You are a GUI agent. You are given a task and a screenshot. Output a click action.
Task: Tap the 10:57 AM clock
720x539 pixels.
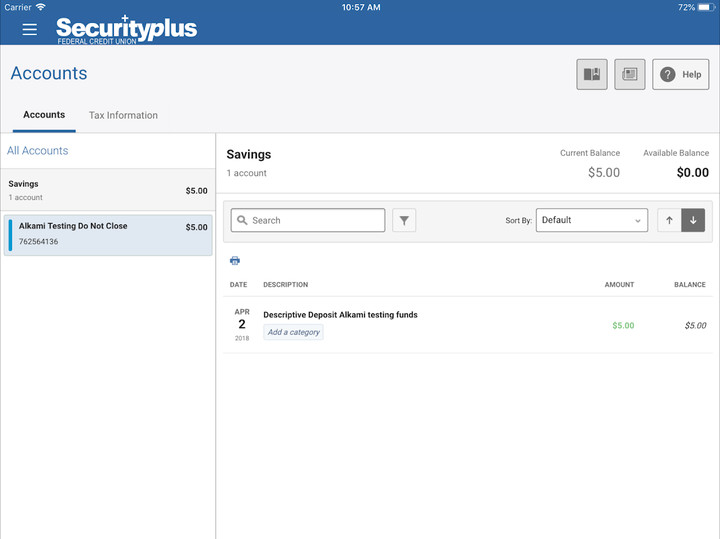(361, 7)
